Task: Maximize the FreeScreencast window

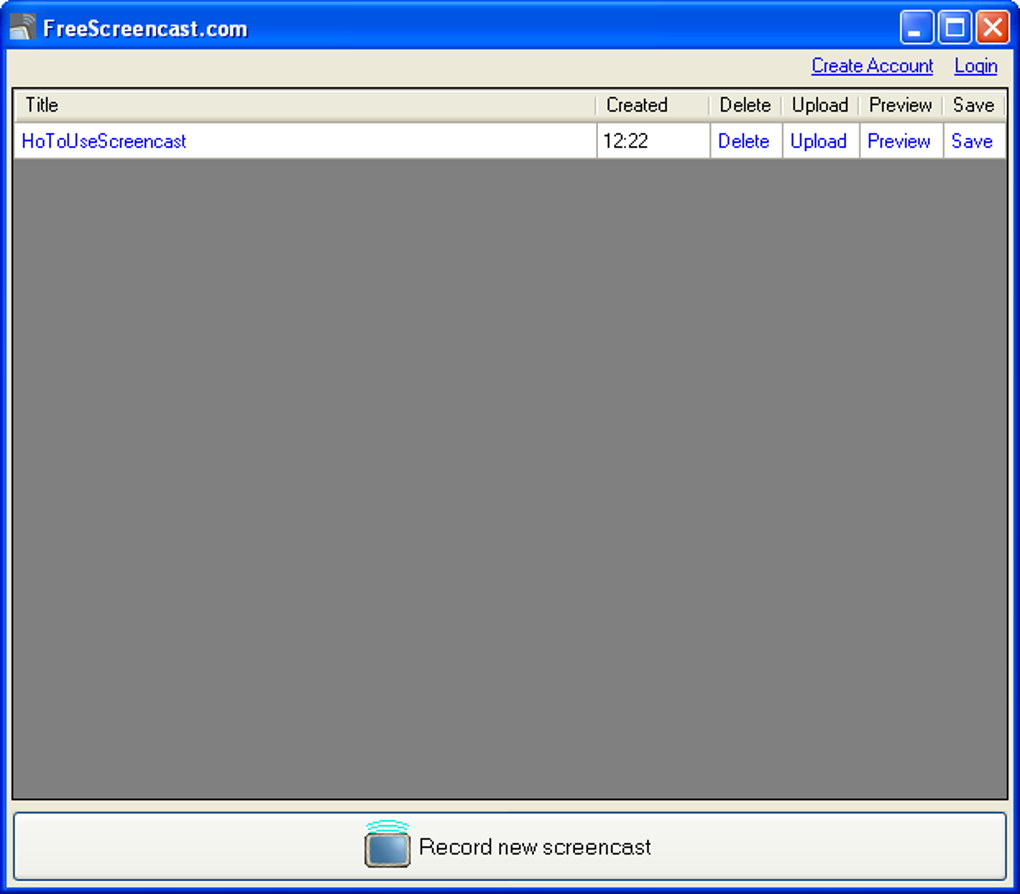Action: tap(955, 28)
